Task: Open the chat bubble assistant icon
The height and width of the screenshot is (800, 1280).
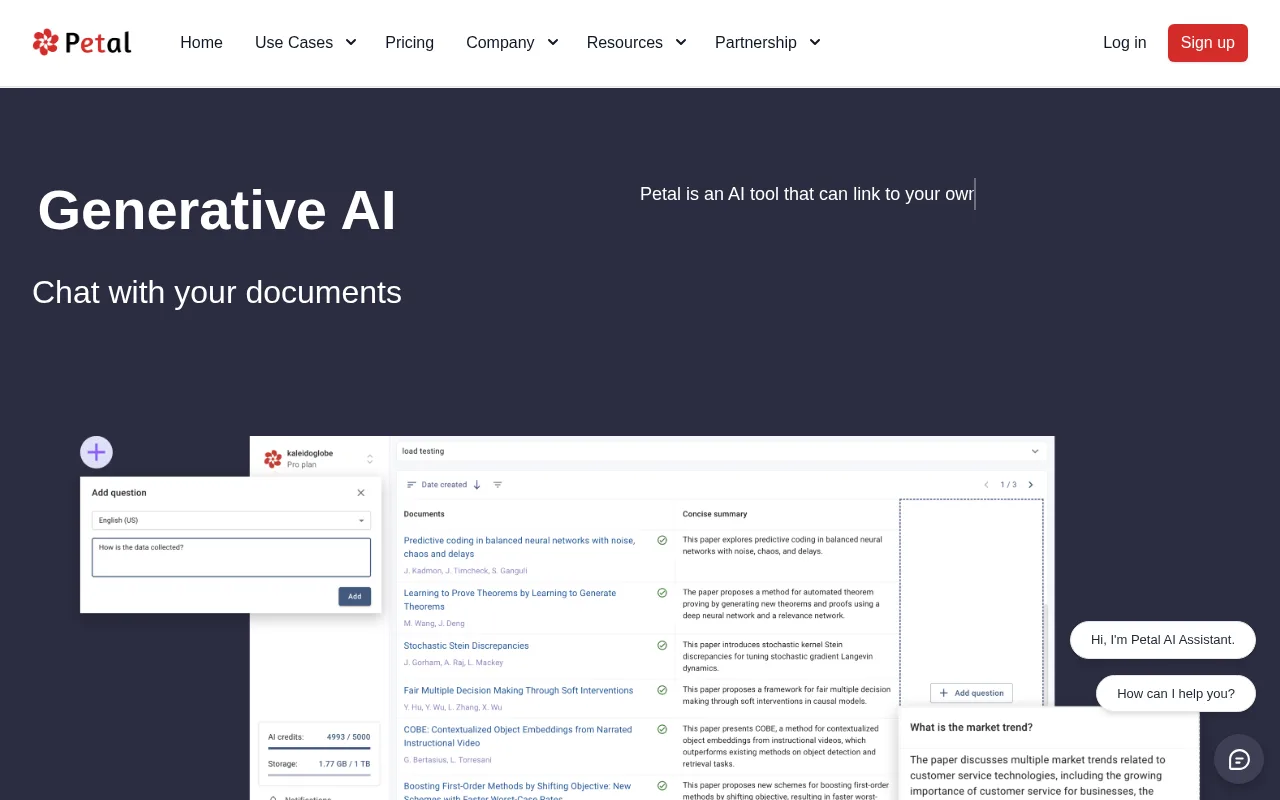Action: point(1239,759)
